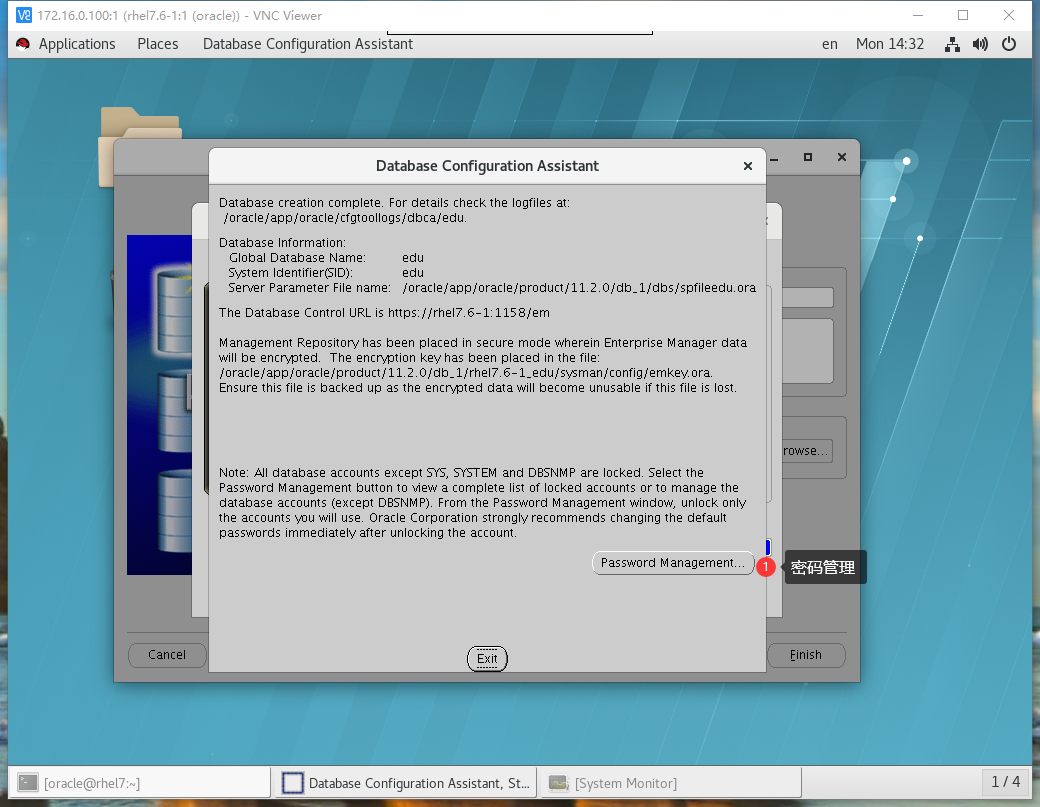Switch to the Database Configuration Assistant taskbar item

406,783
